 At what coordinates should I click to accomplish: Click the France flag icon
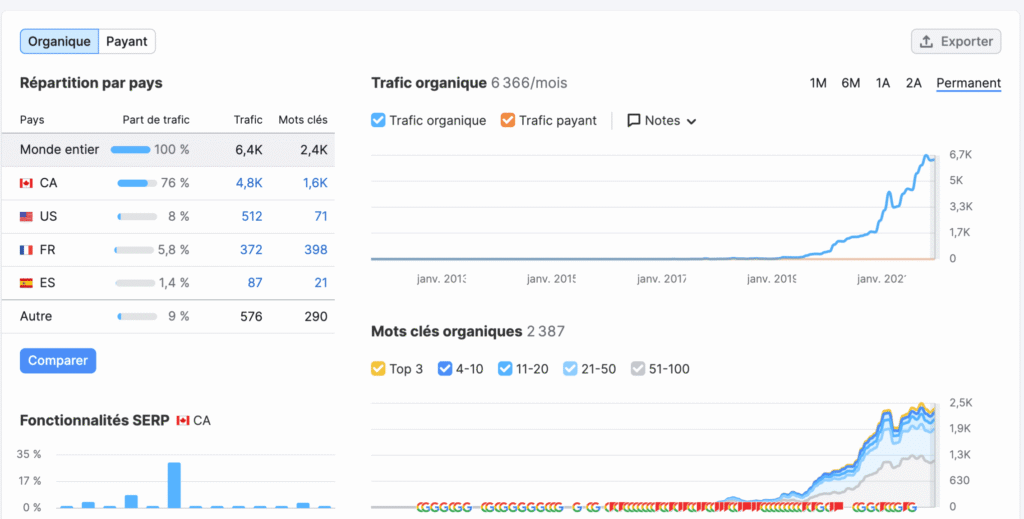pyautogui.click(x=27, y=250)
